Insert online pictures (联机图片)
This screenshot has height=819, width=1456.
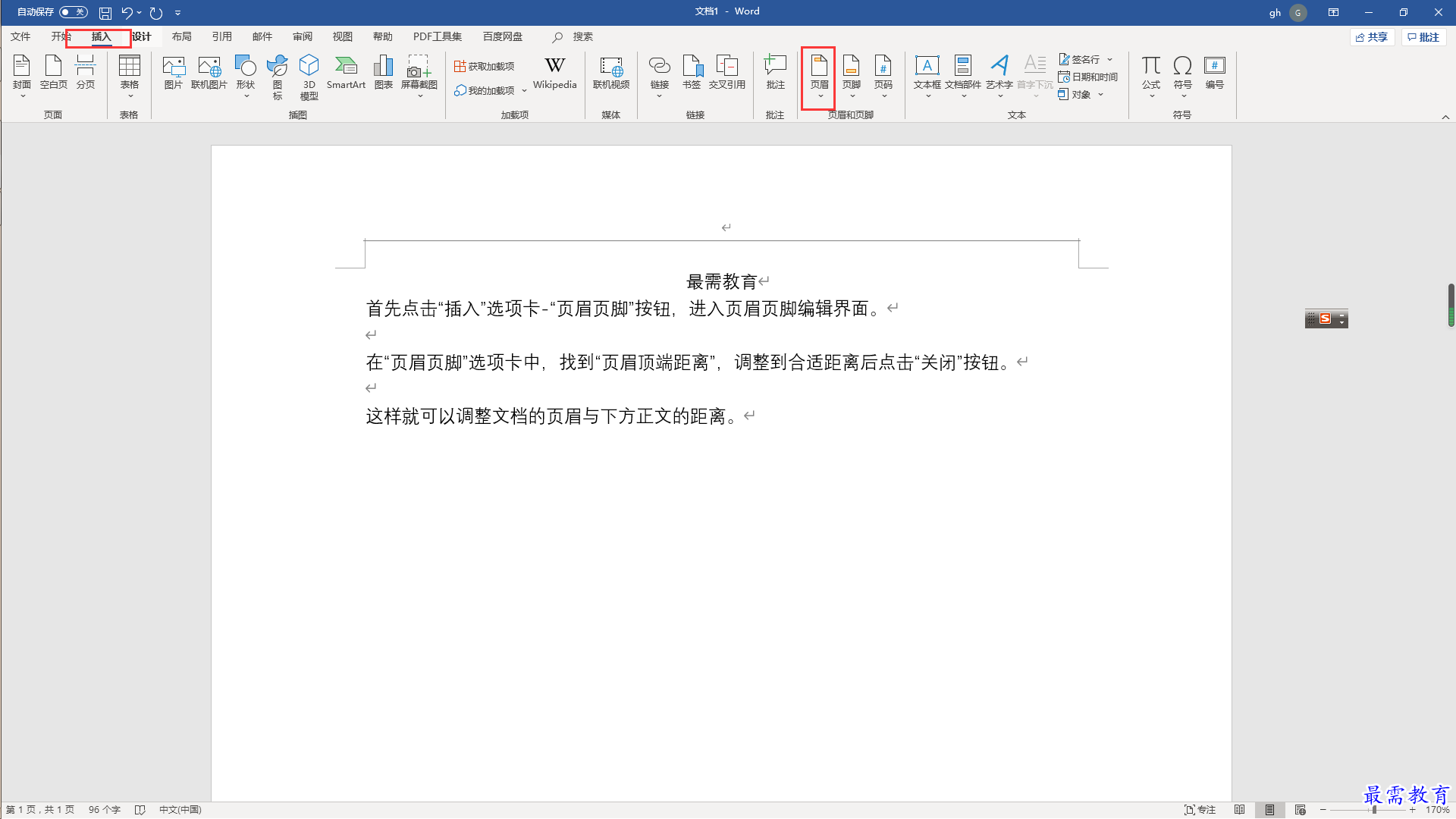[x=209, y=73]
